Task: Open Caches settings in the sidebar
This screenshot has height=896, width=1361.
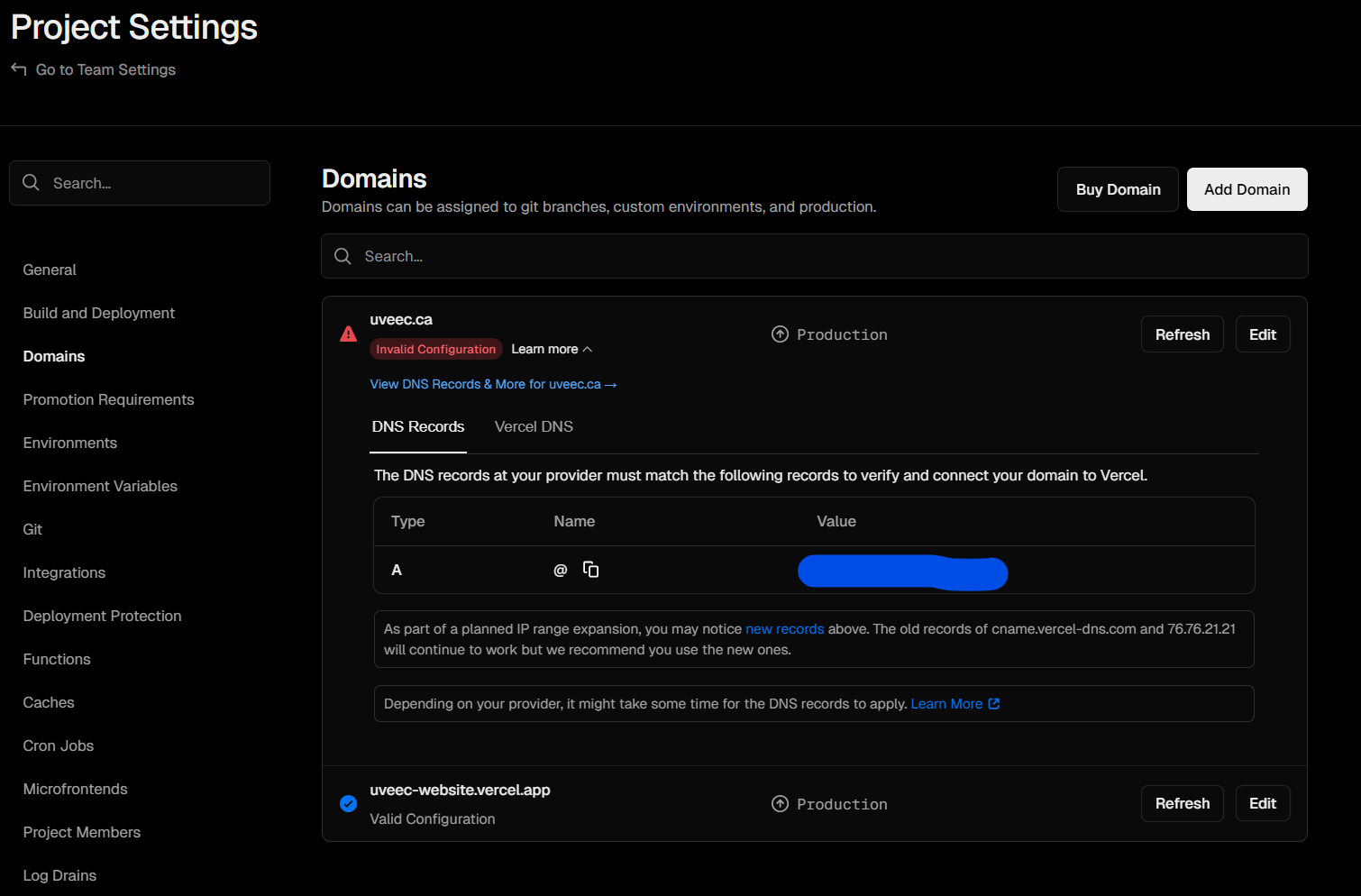Action: 49,703
